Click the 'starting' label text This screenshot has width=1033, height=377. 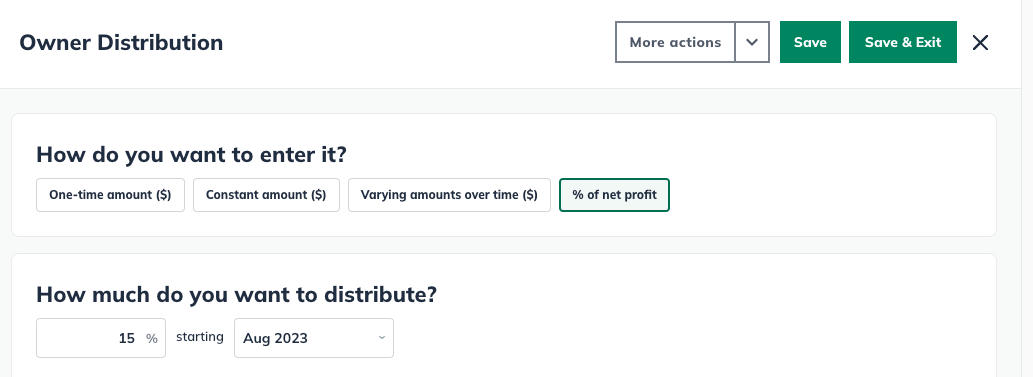click(200, 337)
